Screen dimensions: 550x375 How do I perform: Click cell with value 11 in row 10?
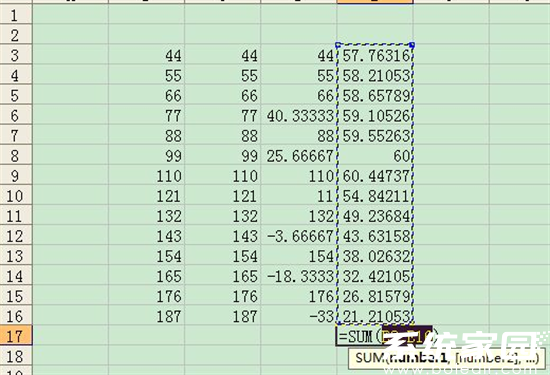pos(299,195)
